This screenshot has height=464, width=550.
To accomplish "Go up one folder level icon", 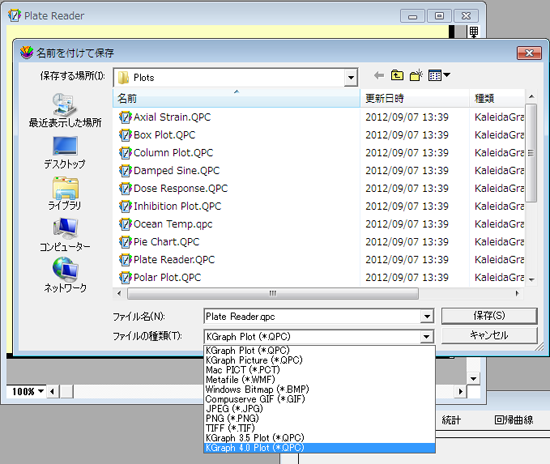I will (397, 75).
